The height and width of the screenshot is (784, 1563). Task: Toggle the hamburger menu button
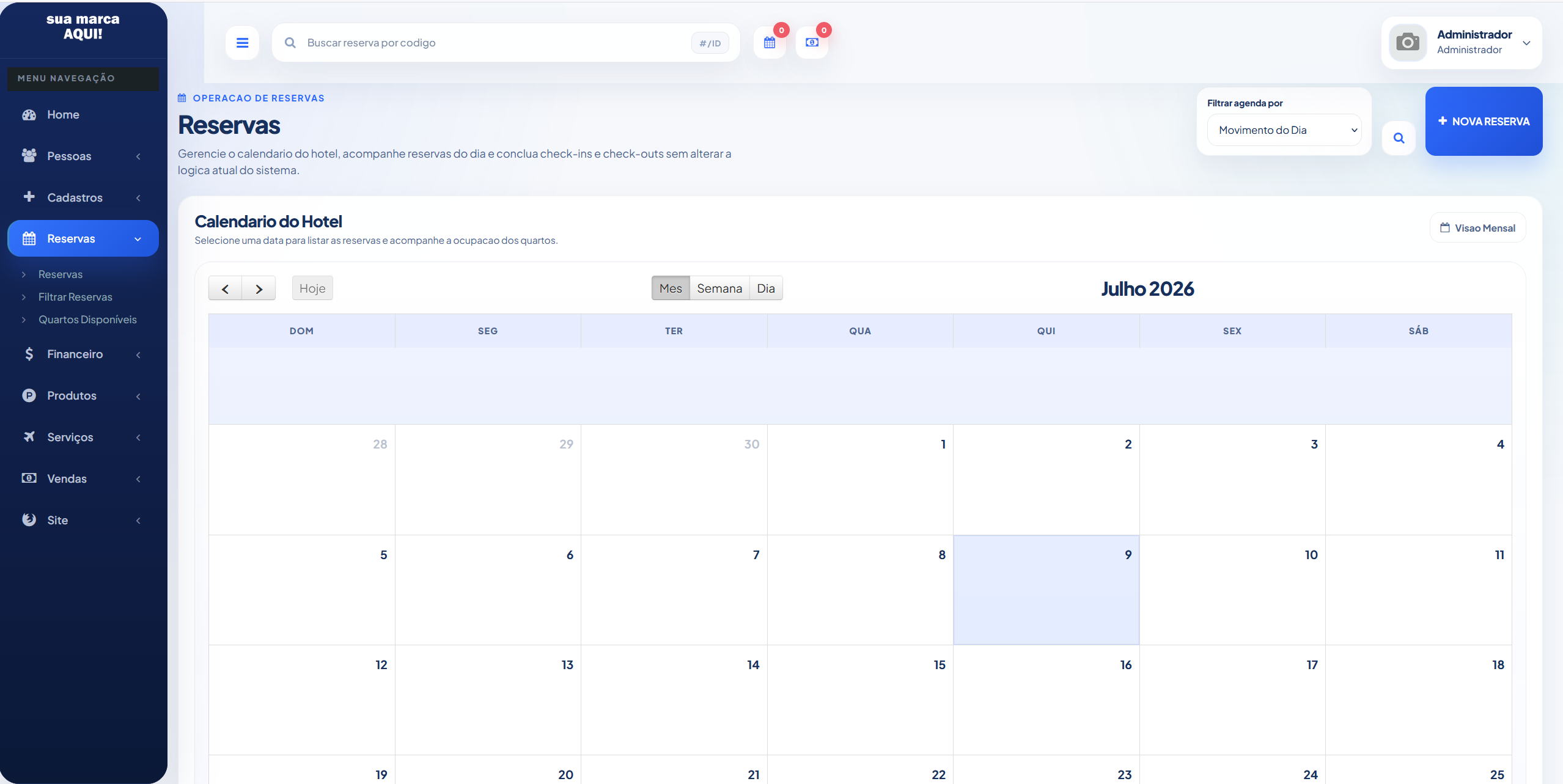point(242,43)
